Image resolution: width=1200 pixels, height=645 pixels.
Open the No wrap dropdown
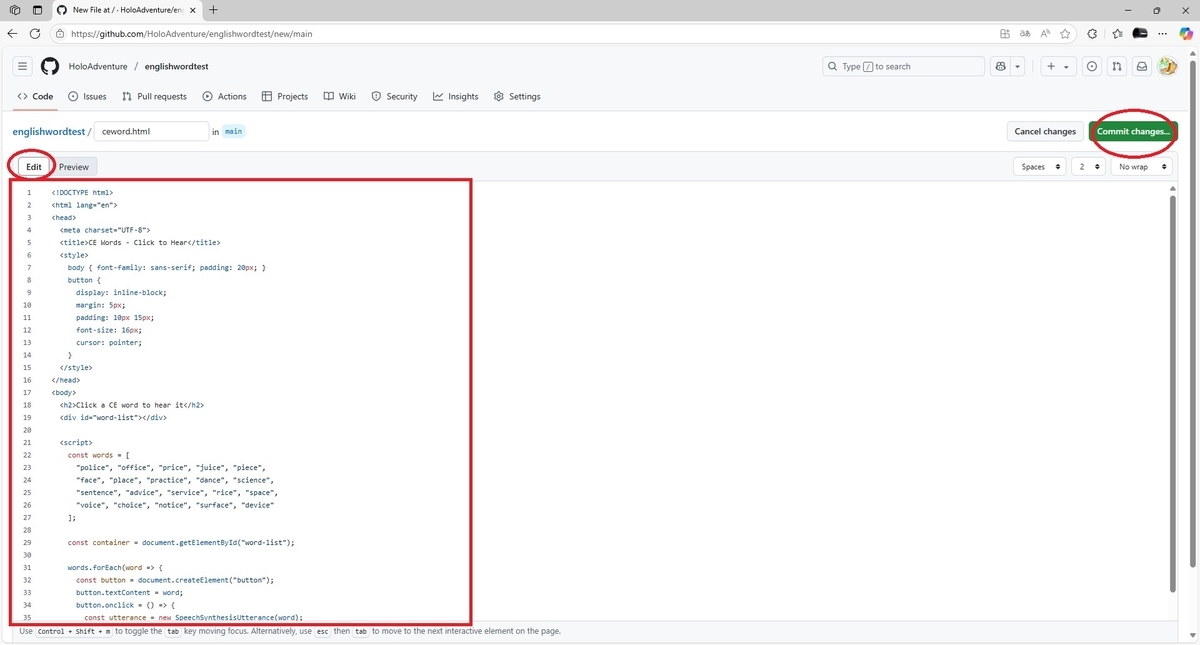[1140, 166]
